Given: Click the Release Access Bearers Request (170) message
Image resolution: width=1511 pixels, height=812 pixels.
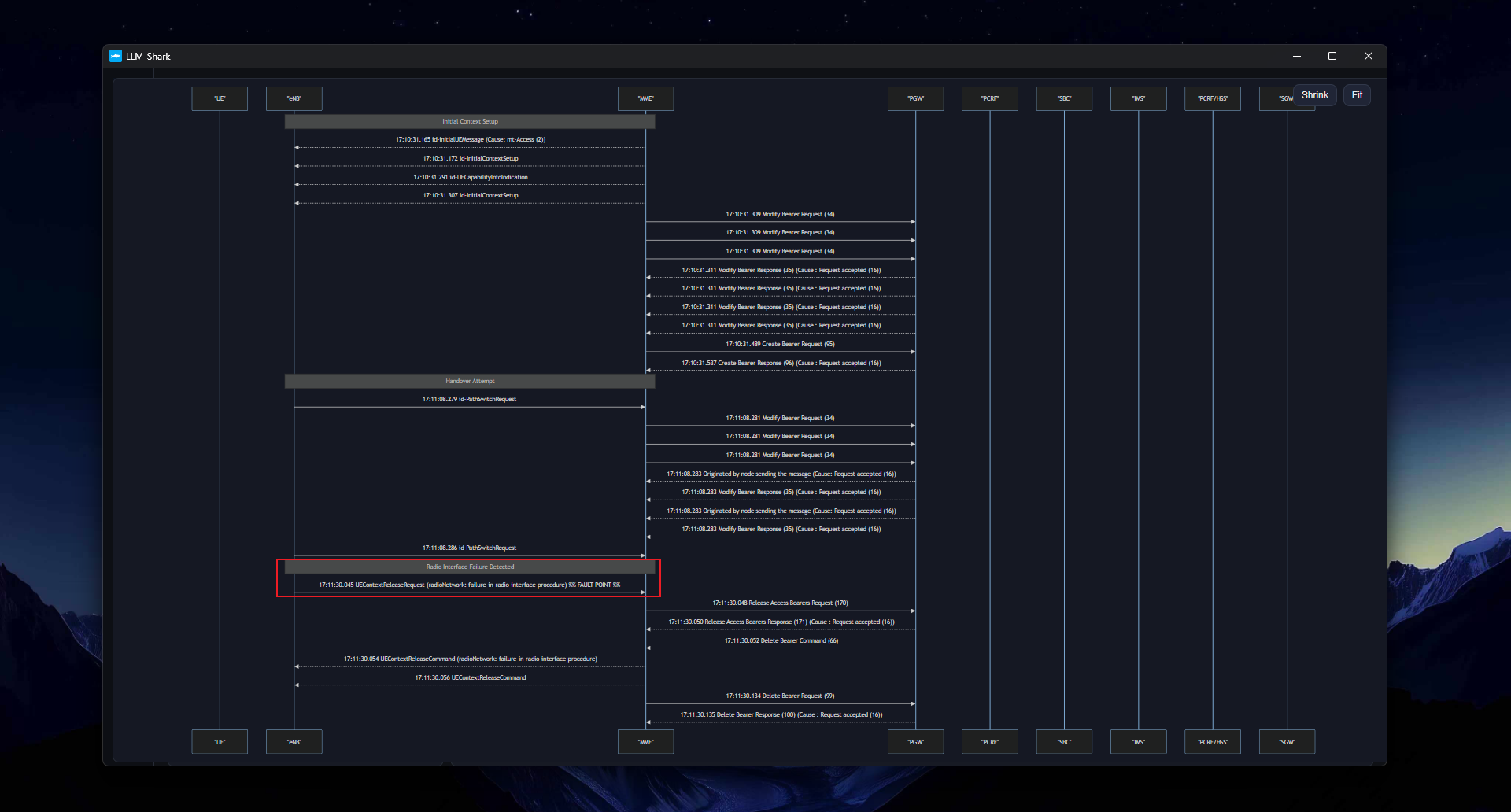Looking at the screenshot, I should pos(780,603).
